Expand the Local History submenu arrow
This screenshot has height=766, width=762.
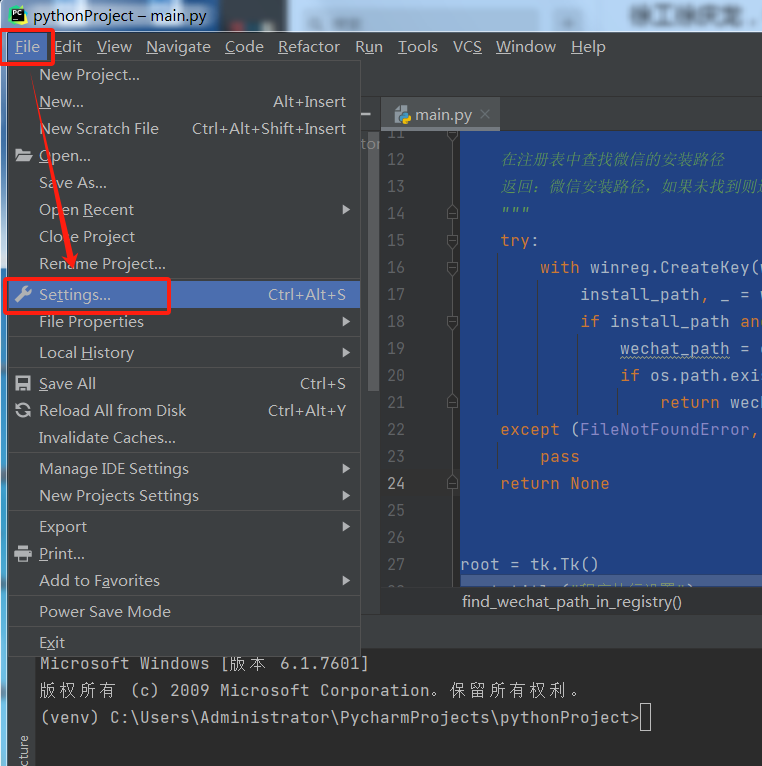point(346,353)
